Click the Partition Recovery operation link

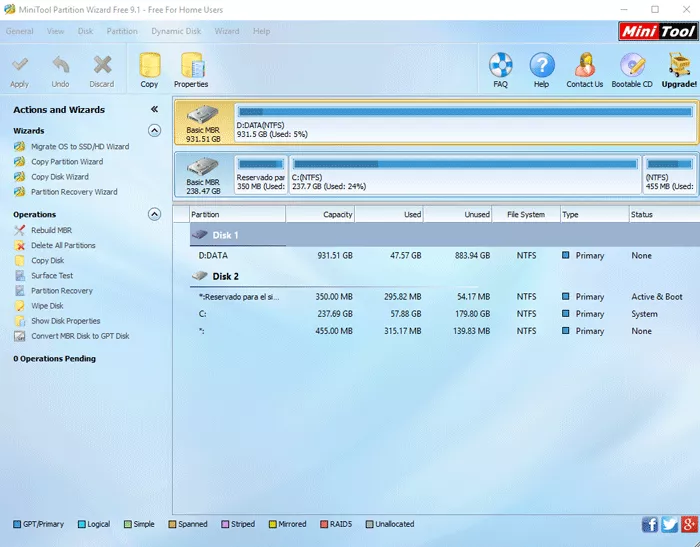(62, 291)
